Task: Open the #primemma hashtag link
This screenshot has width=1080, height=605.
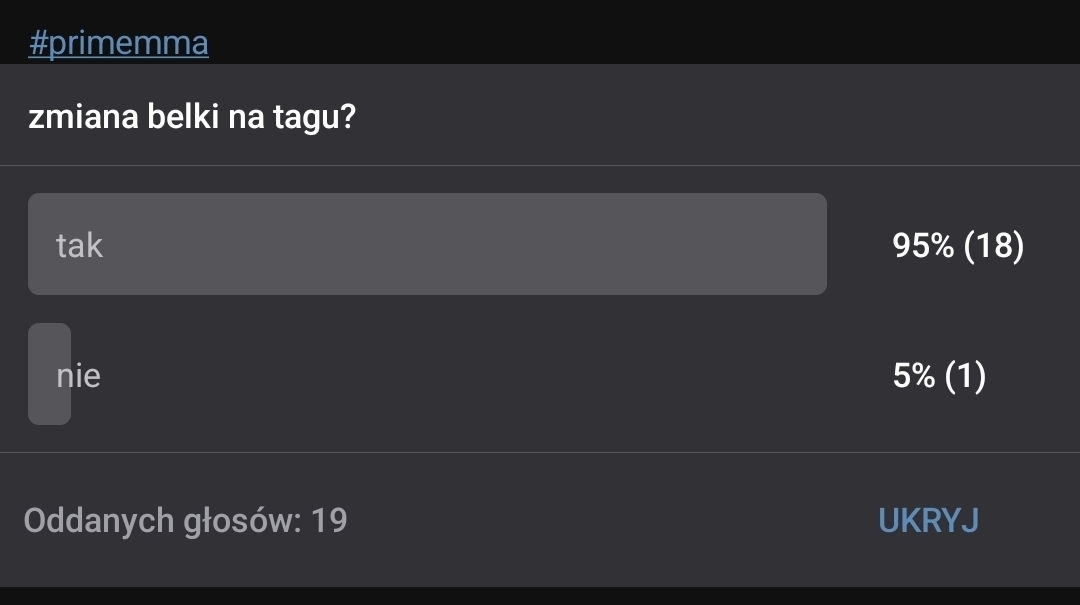Action: 118,44
